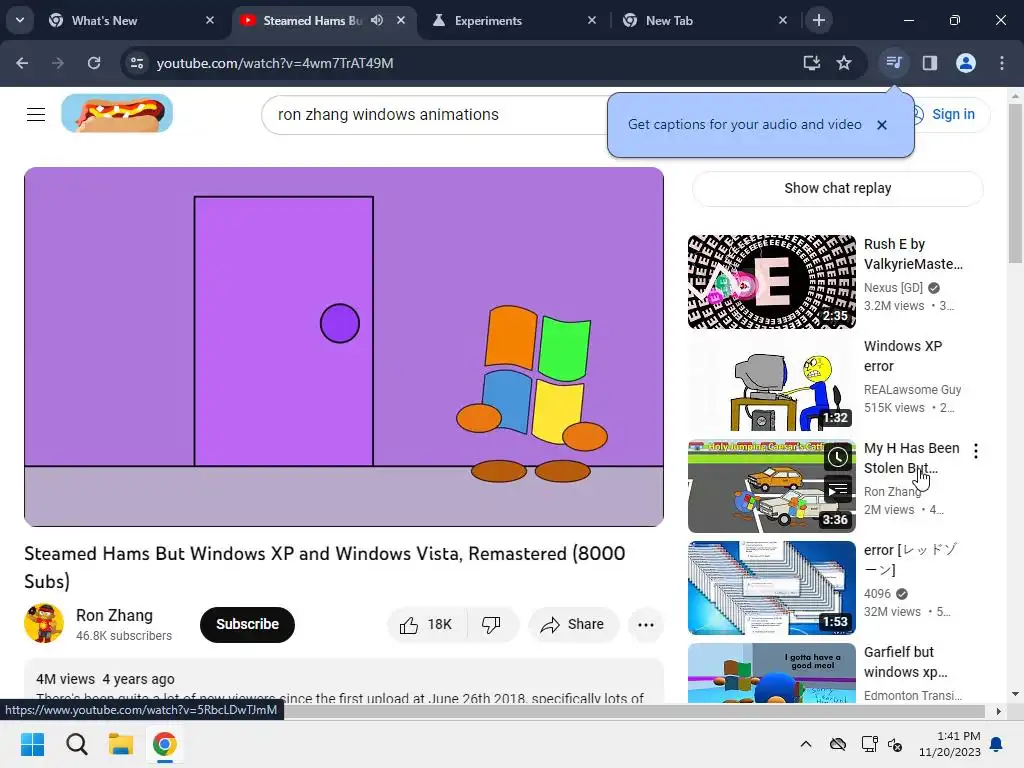This screenshot has width=1024, height=768.
Task: Open more actions ellipsis under video
Action: pos(646,625)
